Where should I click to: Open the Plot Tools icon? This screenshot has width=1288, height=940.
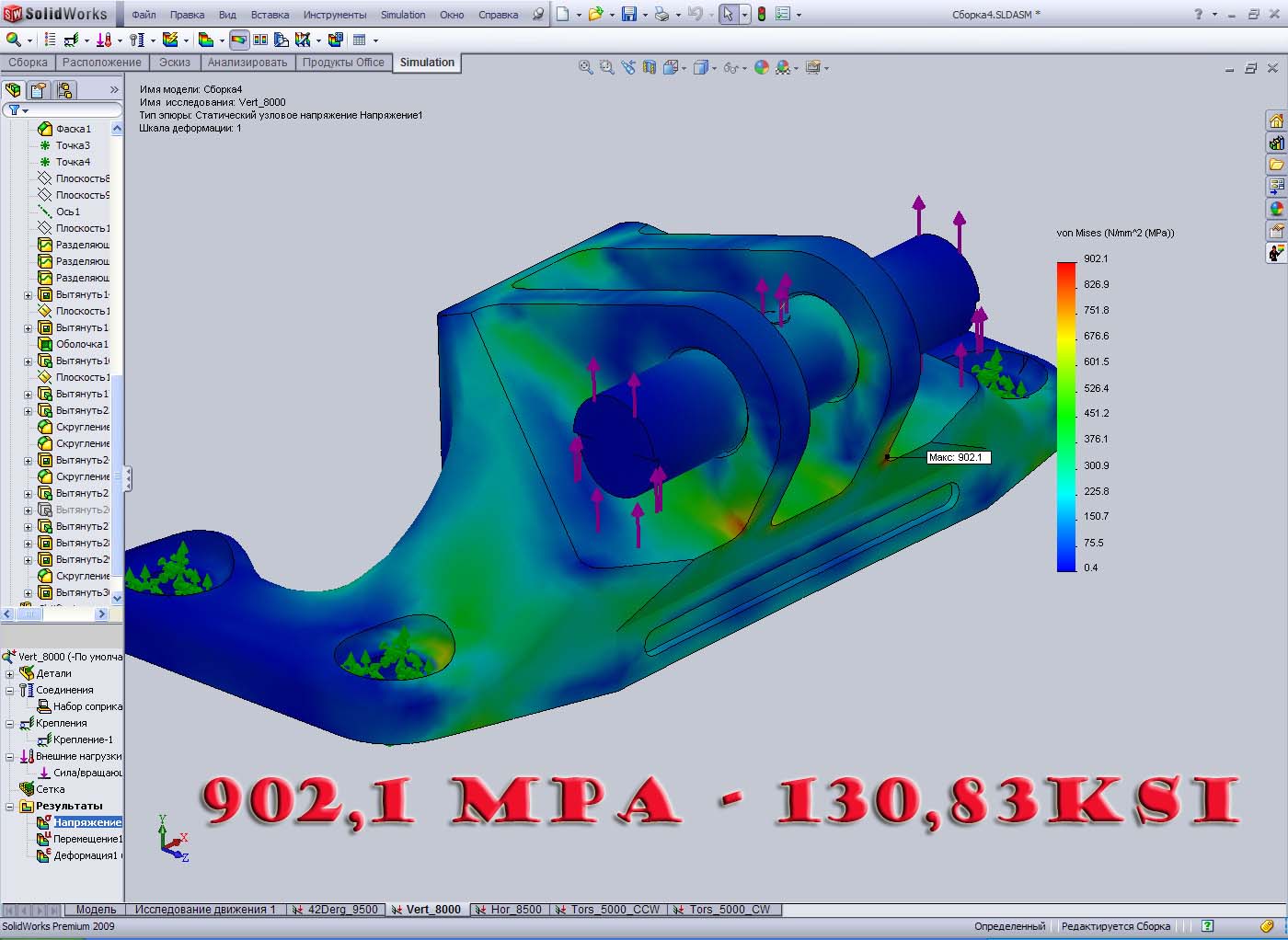303,40
